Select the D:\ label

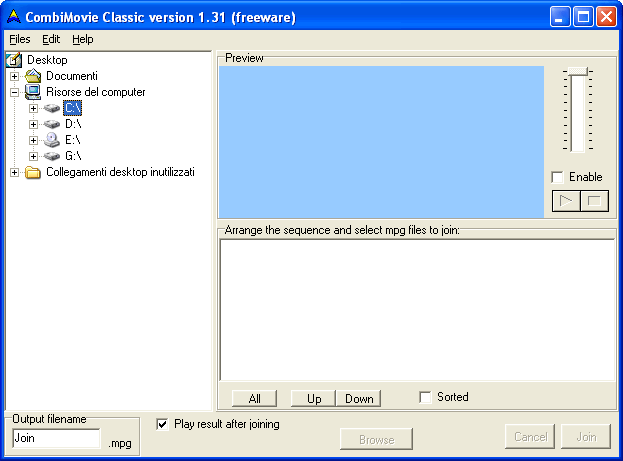tap(73, 124)
